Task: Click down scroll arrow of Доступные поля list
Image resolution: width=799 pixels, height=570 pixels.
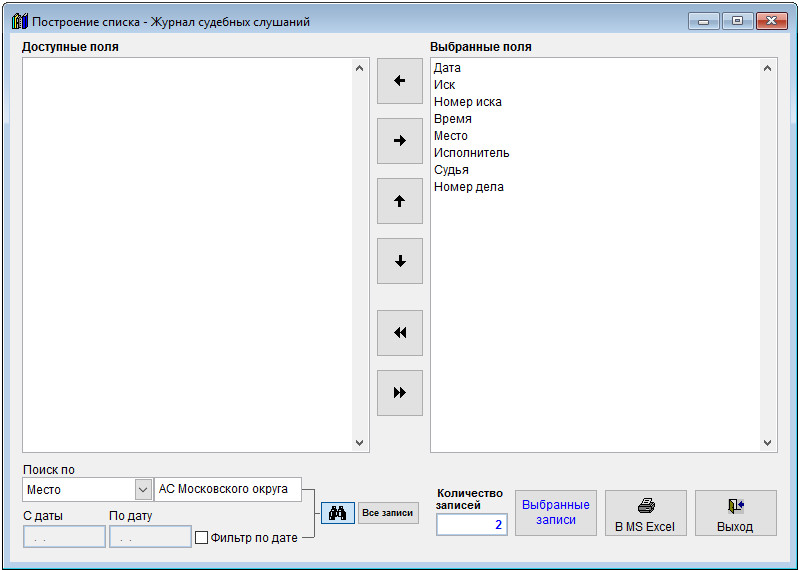Action: point(359,443)
